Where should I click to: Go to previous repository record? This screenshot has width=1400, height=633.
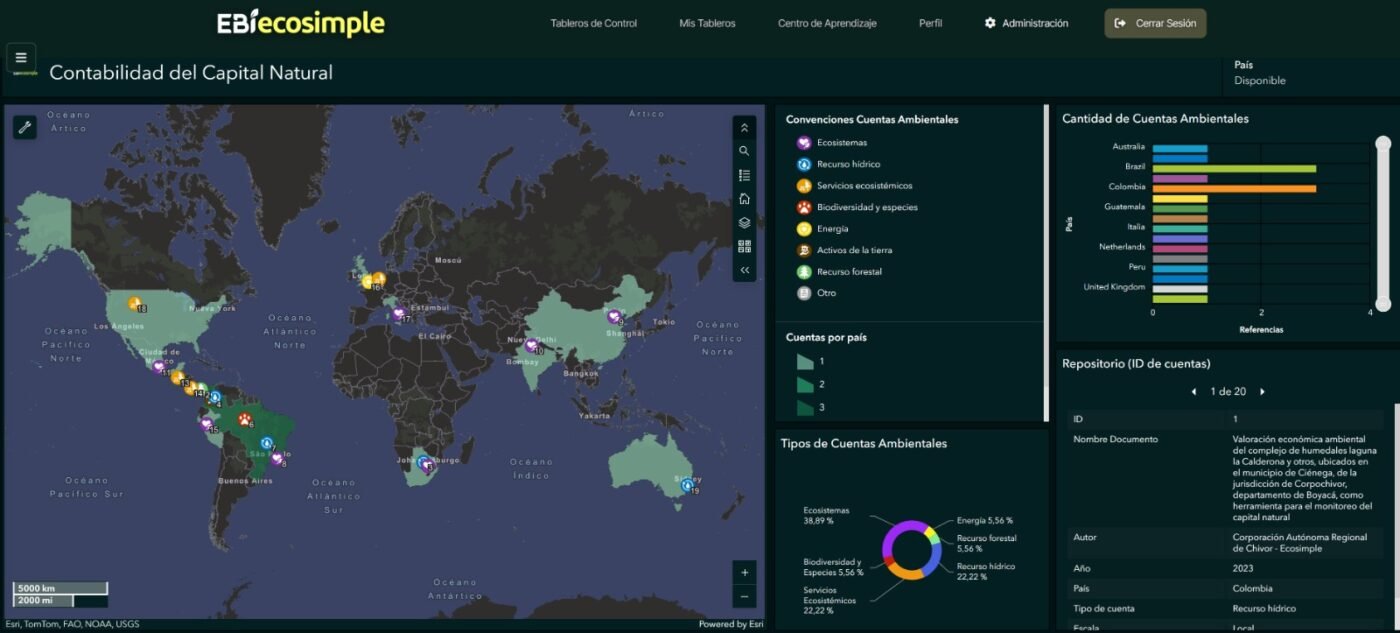click(x=1194, y=392)
